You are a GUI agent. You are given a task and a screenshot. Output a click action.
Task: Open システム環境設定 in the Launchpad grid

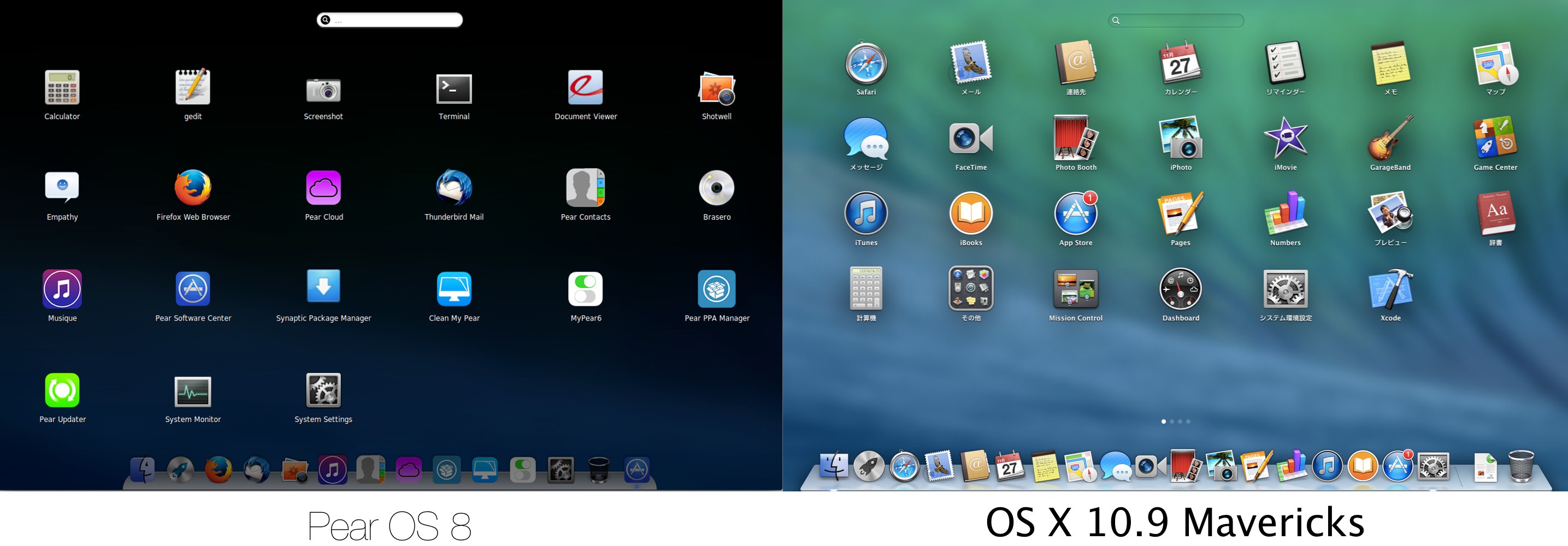coord(1286,289)
